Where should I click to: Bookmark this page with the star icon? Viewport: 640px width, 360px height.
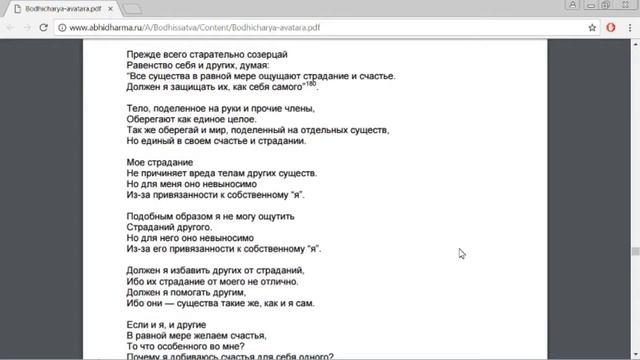point(592,28)
